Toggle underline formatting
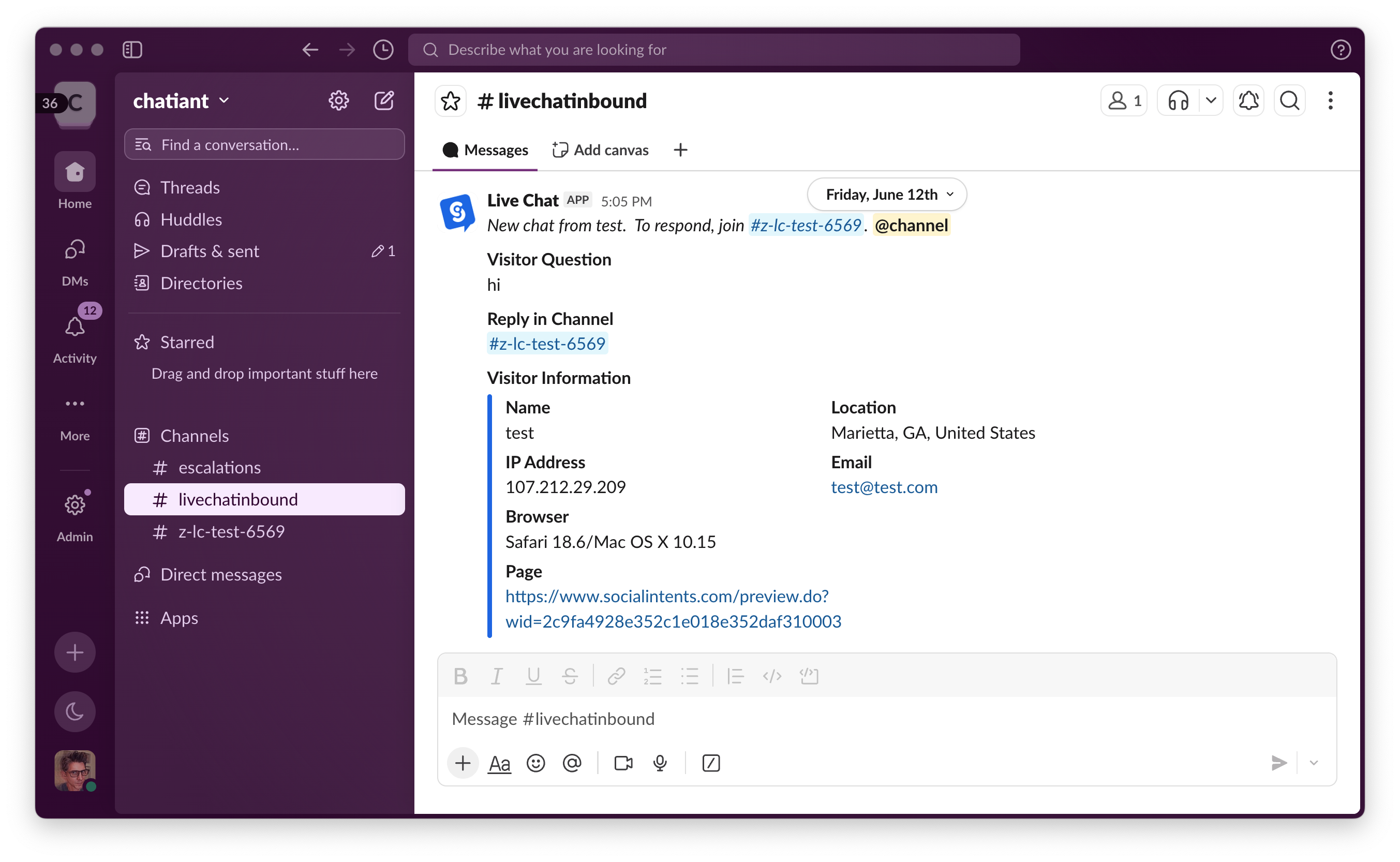This screenshot has height=862, width=1400. click(x=533, y=676)
